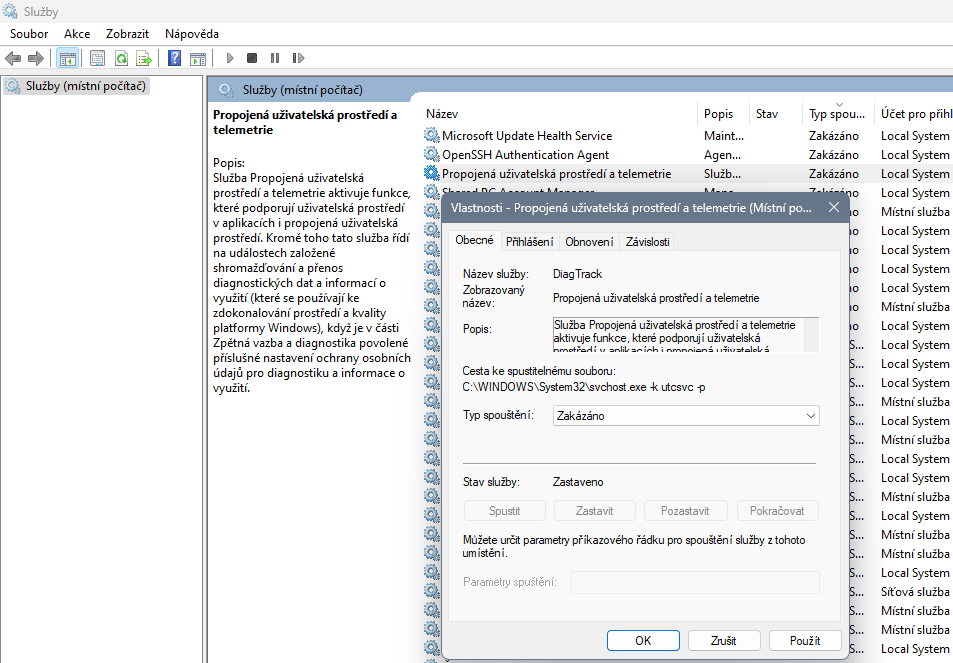Viewport: 953px width, 663px height.
Task: Switch to the Závislosti tab
Action: pyautogui.click(x=647, y=242)
